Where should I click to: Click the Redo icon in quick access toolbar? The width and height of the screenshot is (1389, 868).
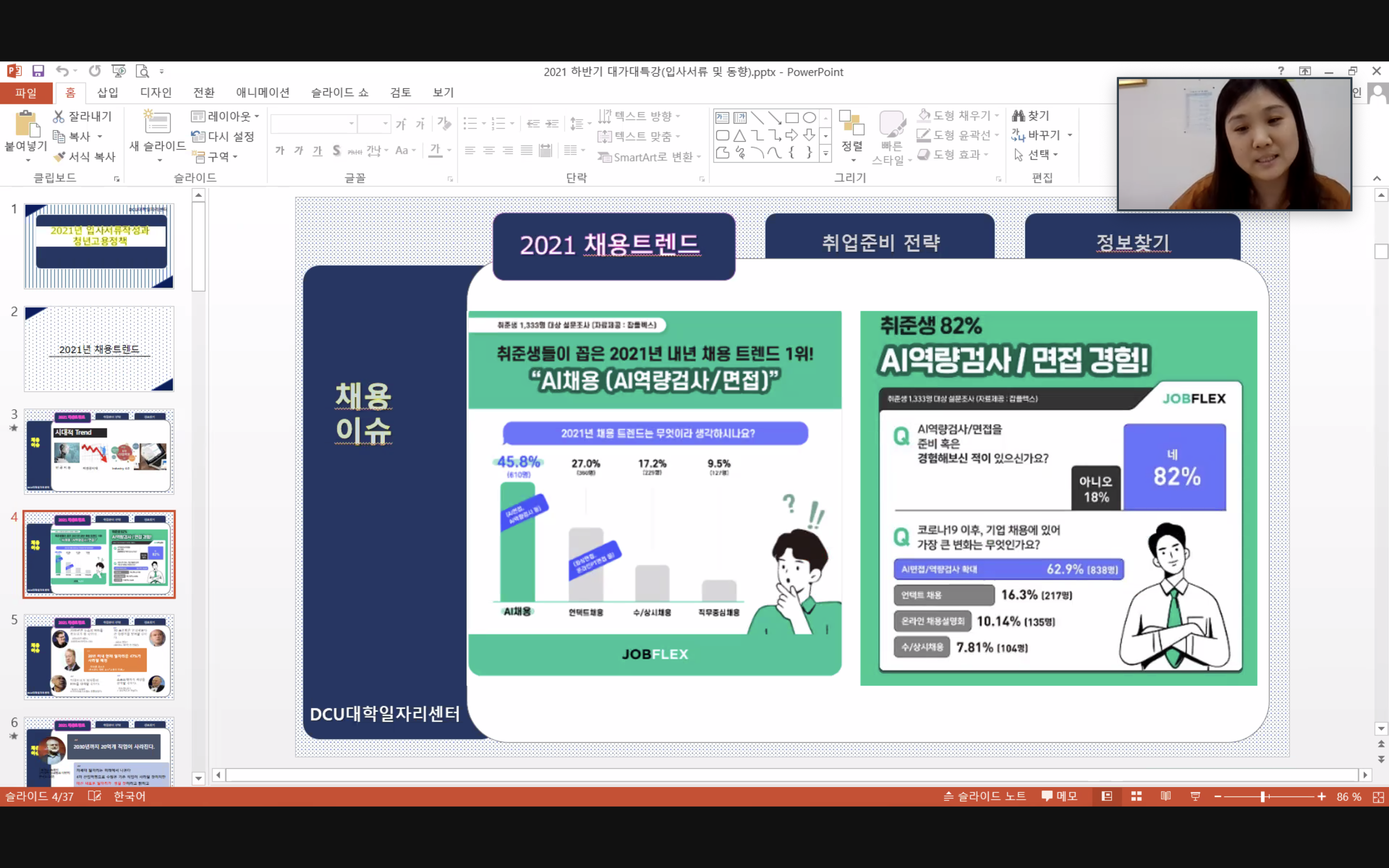(x=95, y=71)
